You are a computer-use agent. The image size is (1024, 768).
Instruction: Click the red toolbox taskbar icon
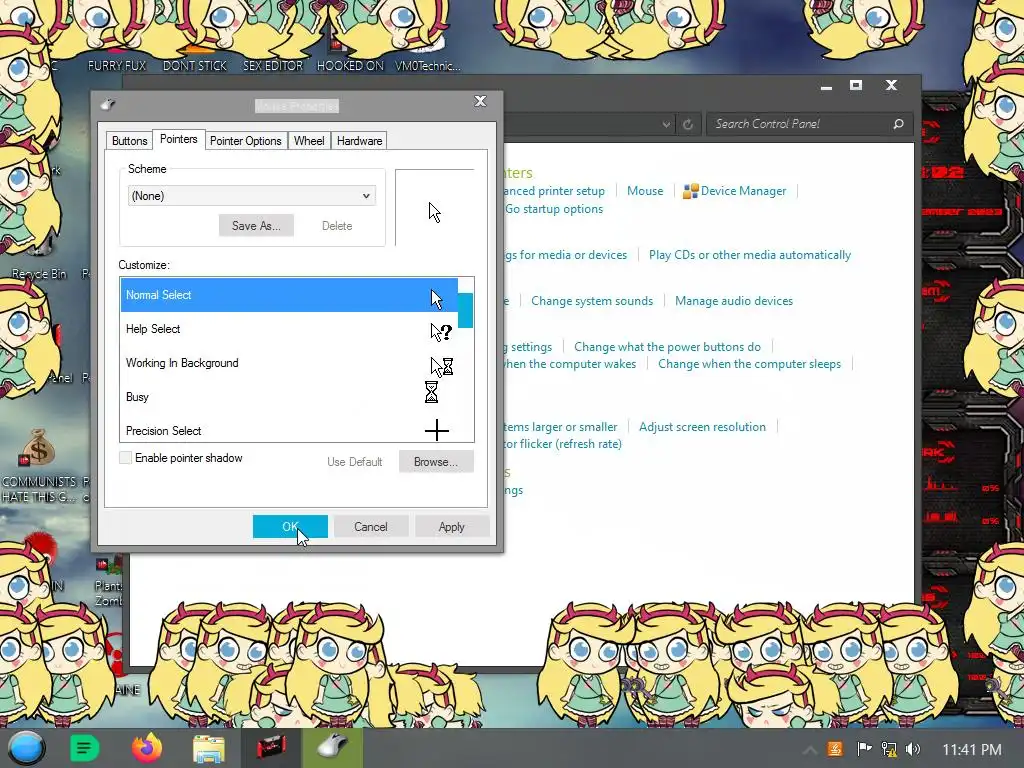coord(271,748)
